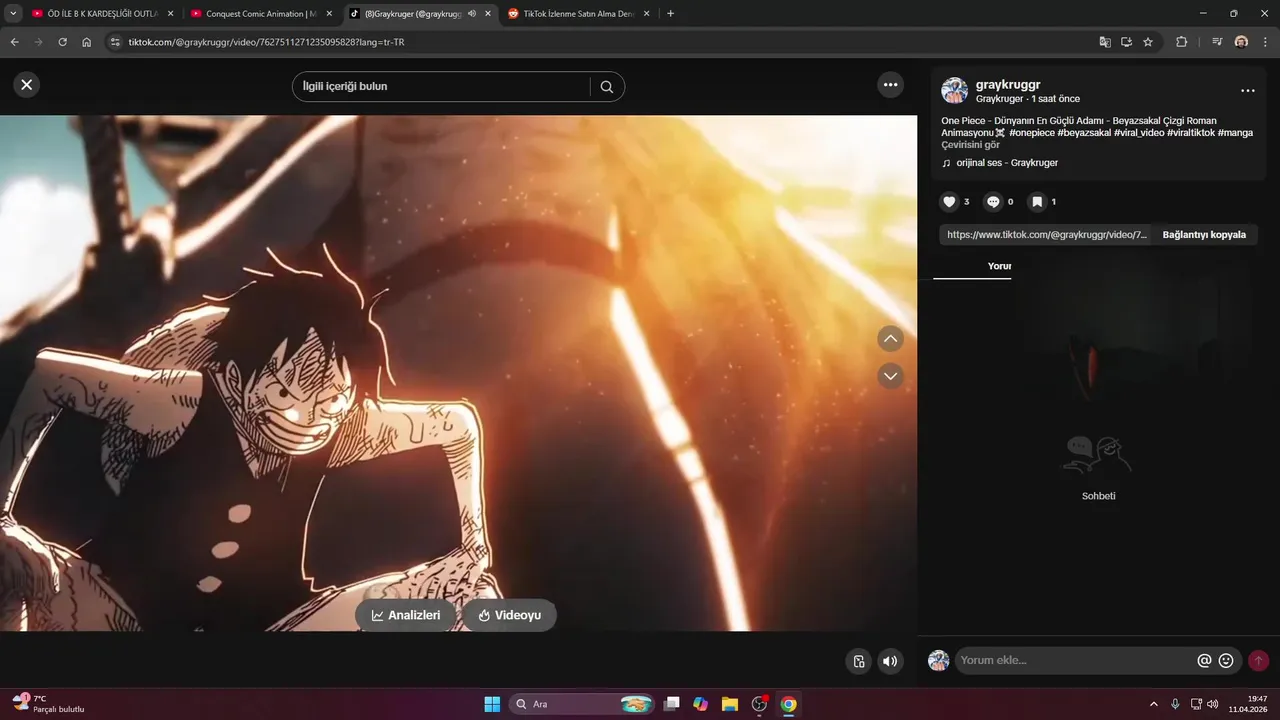This screenshot has height=720, width=1280.
Task: Mute the video with the speaker button
Action: tap(889, 661)
